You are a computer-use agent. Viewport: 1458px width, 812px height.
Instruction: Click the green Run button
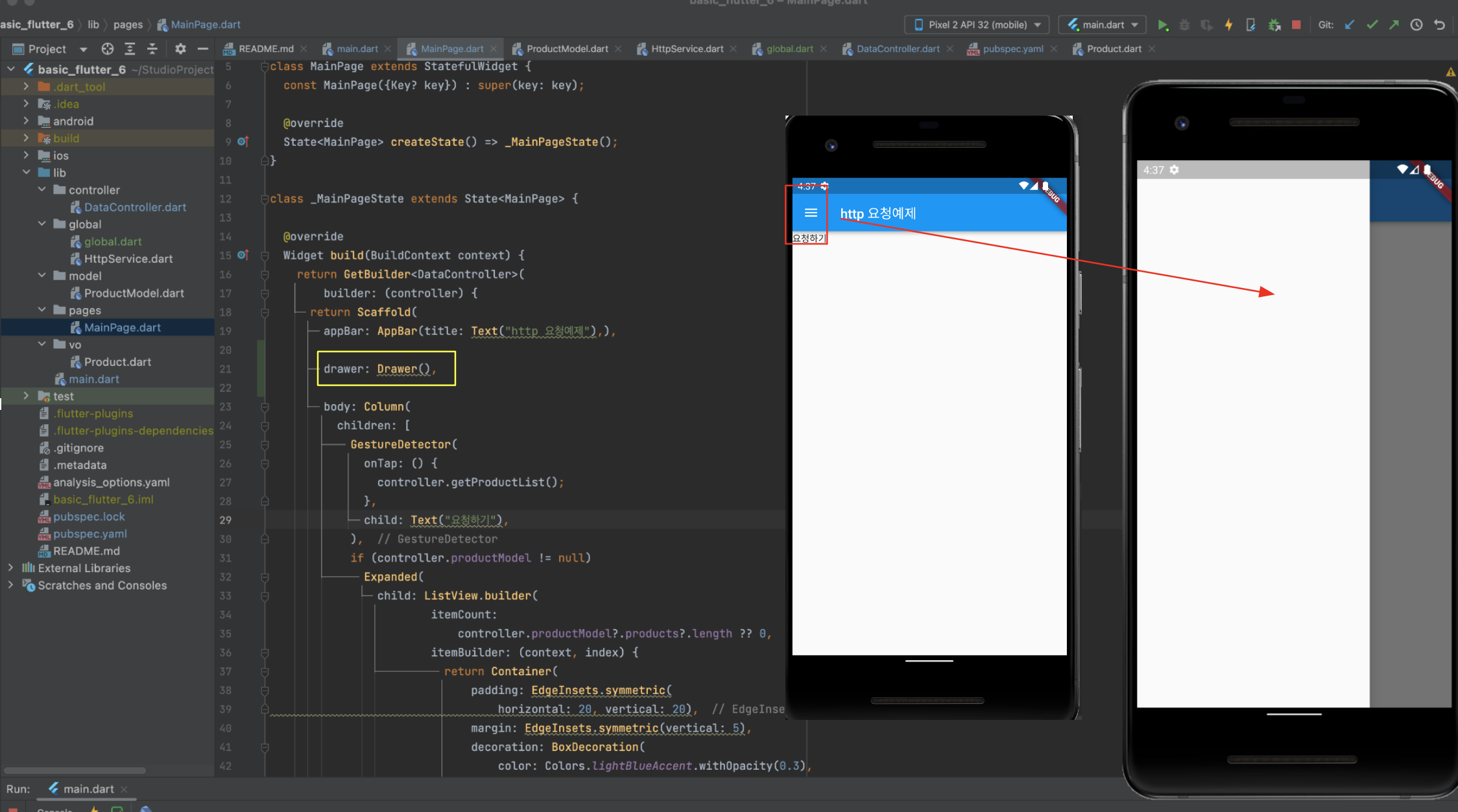[x=1162, y=25]
